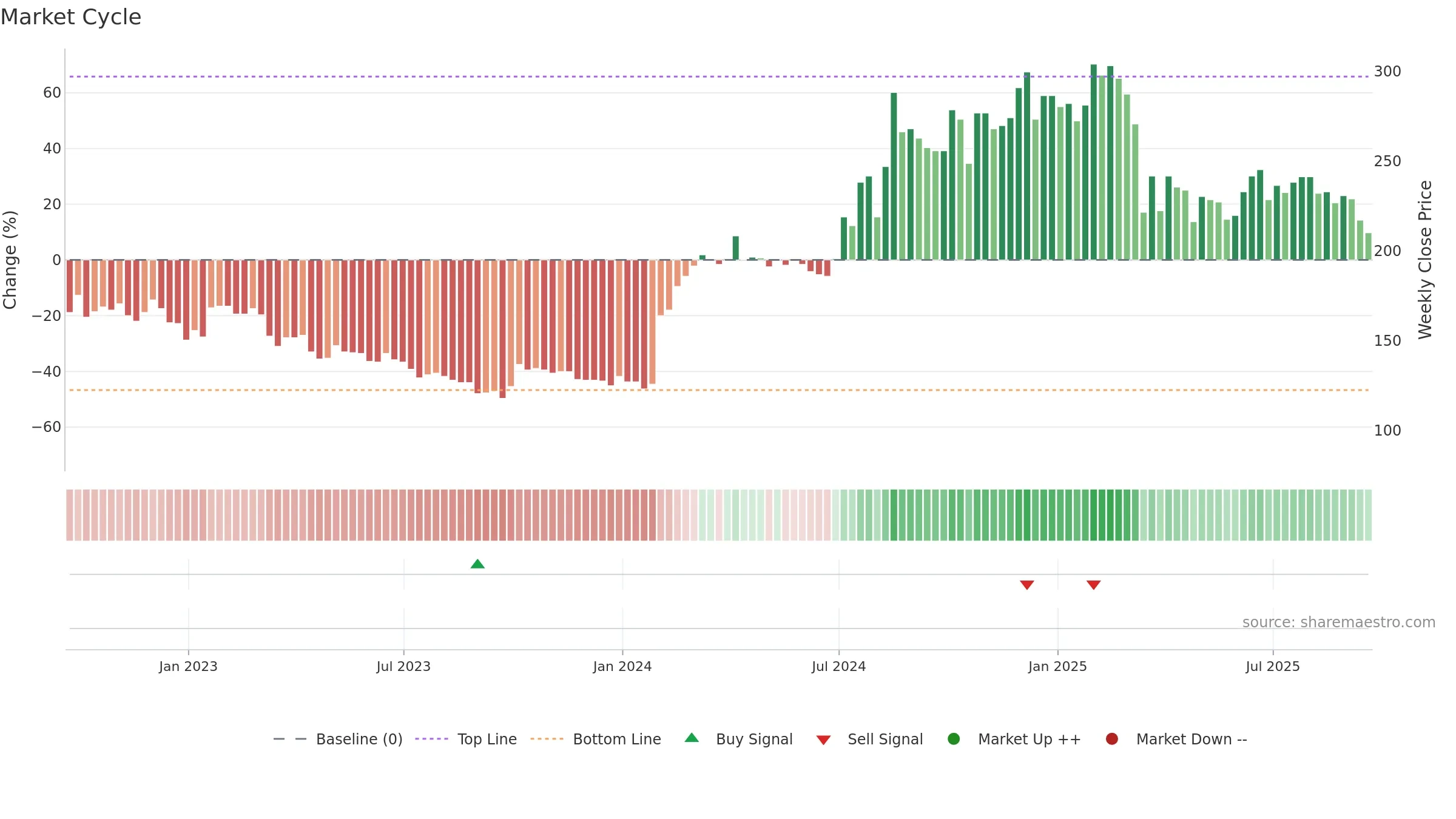
Task: Click the green Market Up legend circle
Action: click(x=954, y=739)
